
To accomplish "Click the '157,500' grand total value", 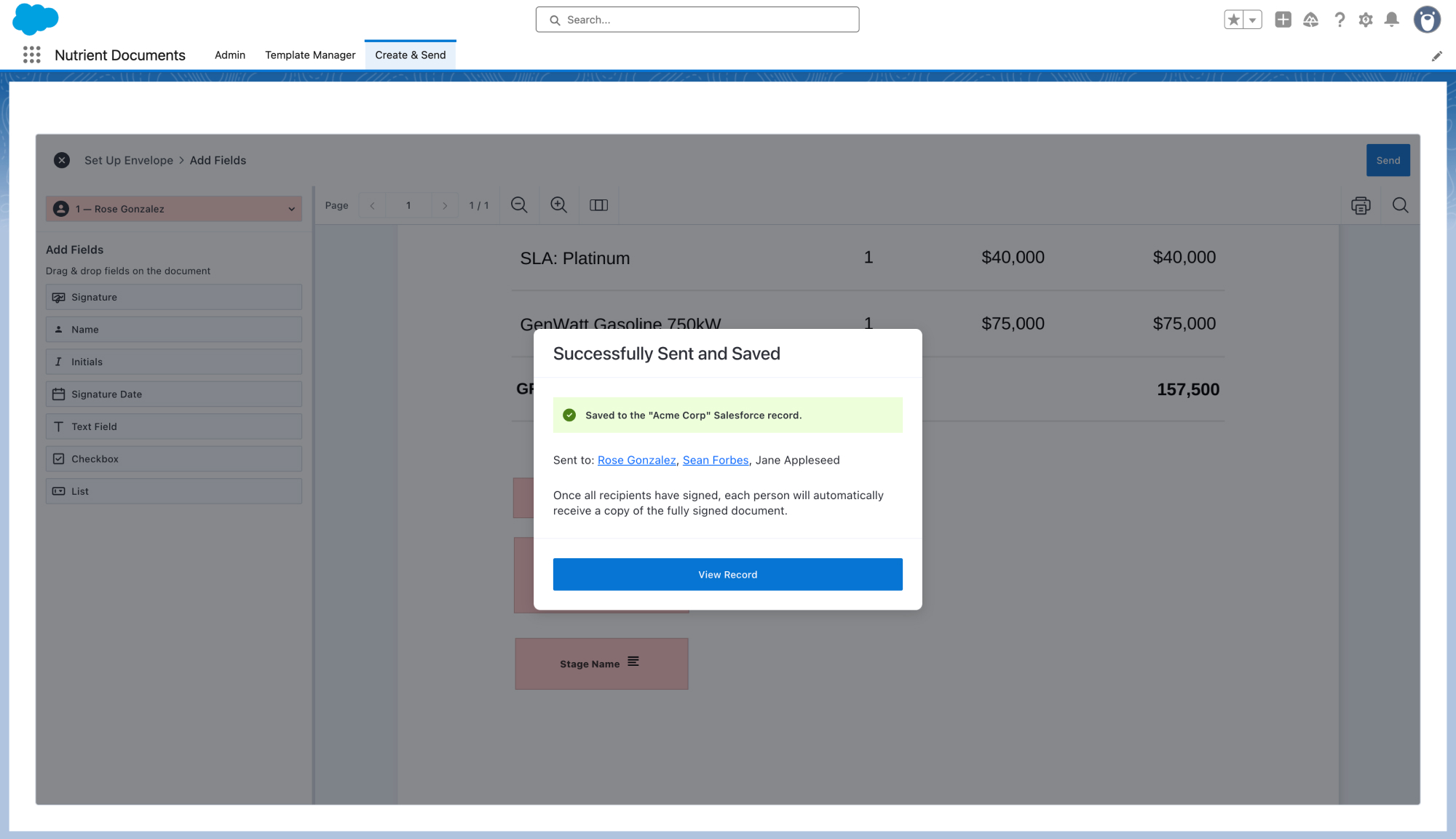I will click(1188, 389).
